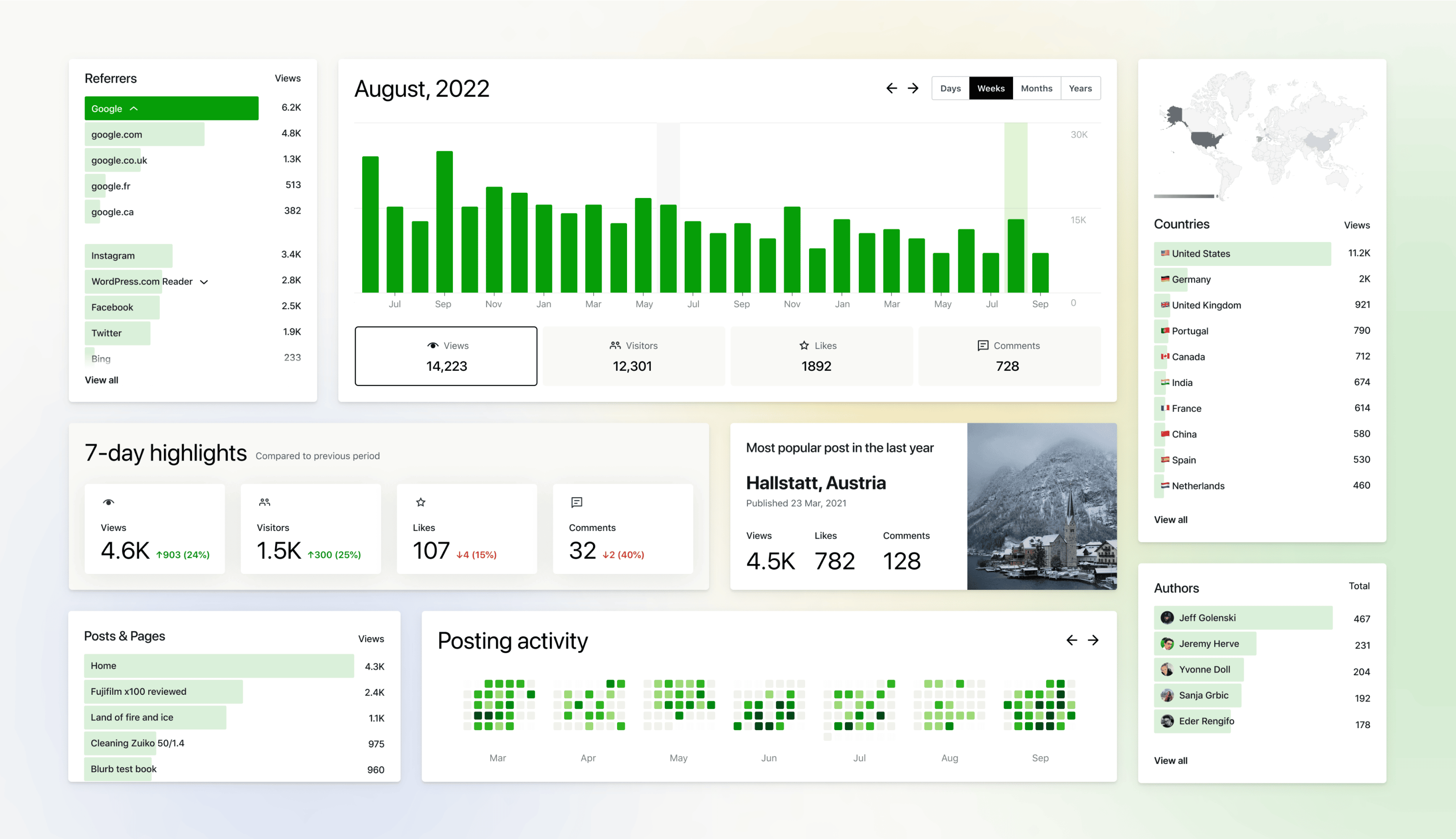1456x839 pixels.
Task: Click the comment icon in 7-day Comments card
Action: (x=576, y=502)
